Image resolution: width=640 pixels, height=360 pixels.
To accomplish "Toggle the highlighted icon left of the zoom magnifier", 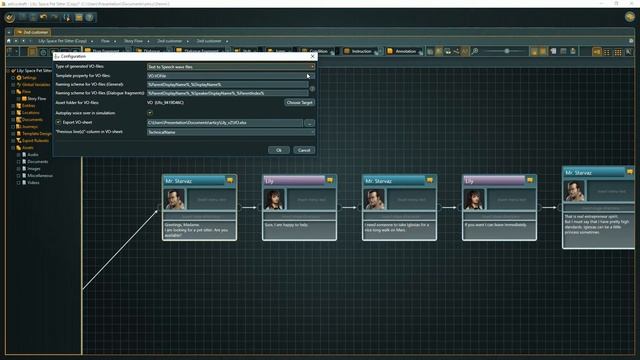I will click(464, 51).
